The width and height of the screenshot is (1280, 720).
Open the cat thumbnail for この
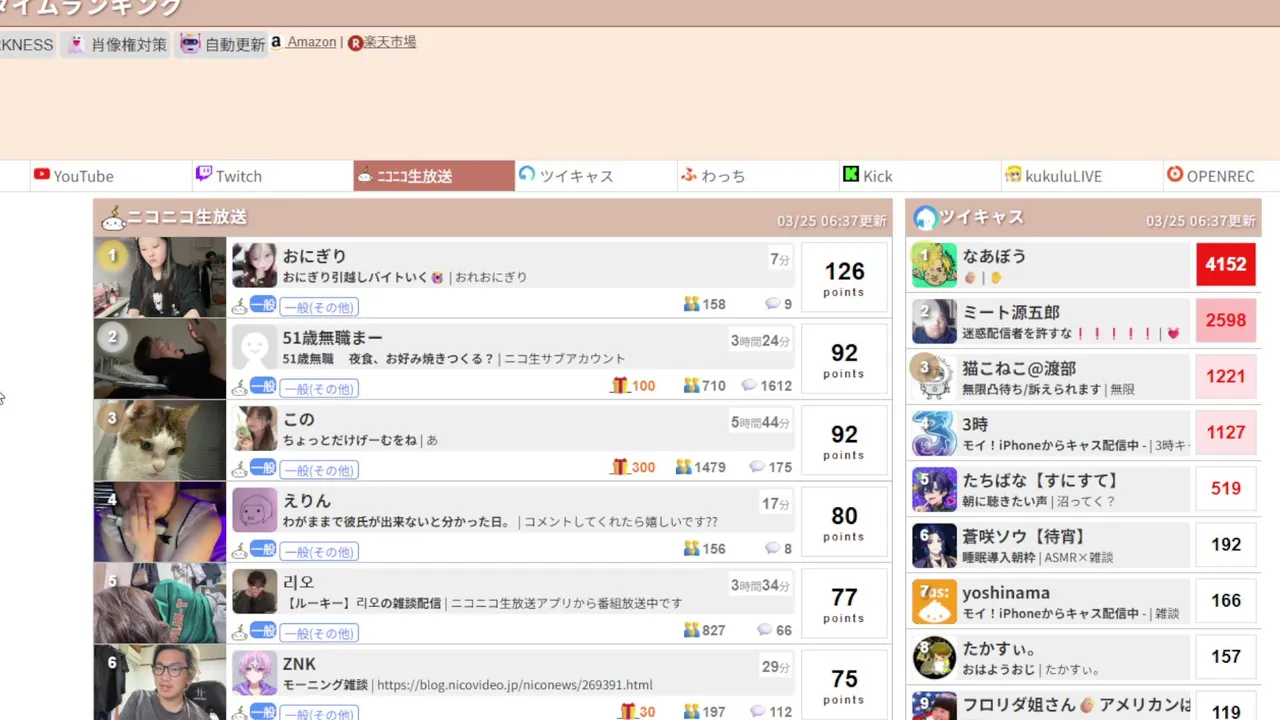point(160,441)
